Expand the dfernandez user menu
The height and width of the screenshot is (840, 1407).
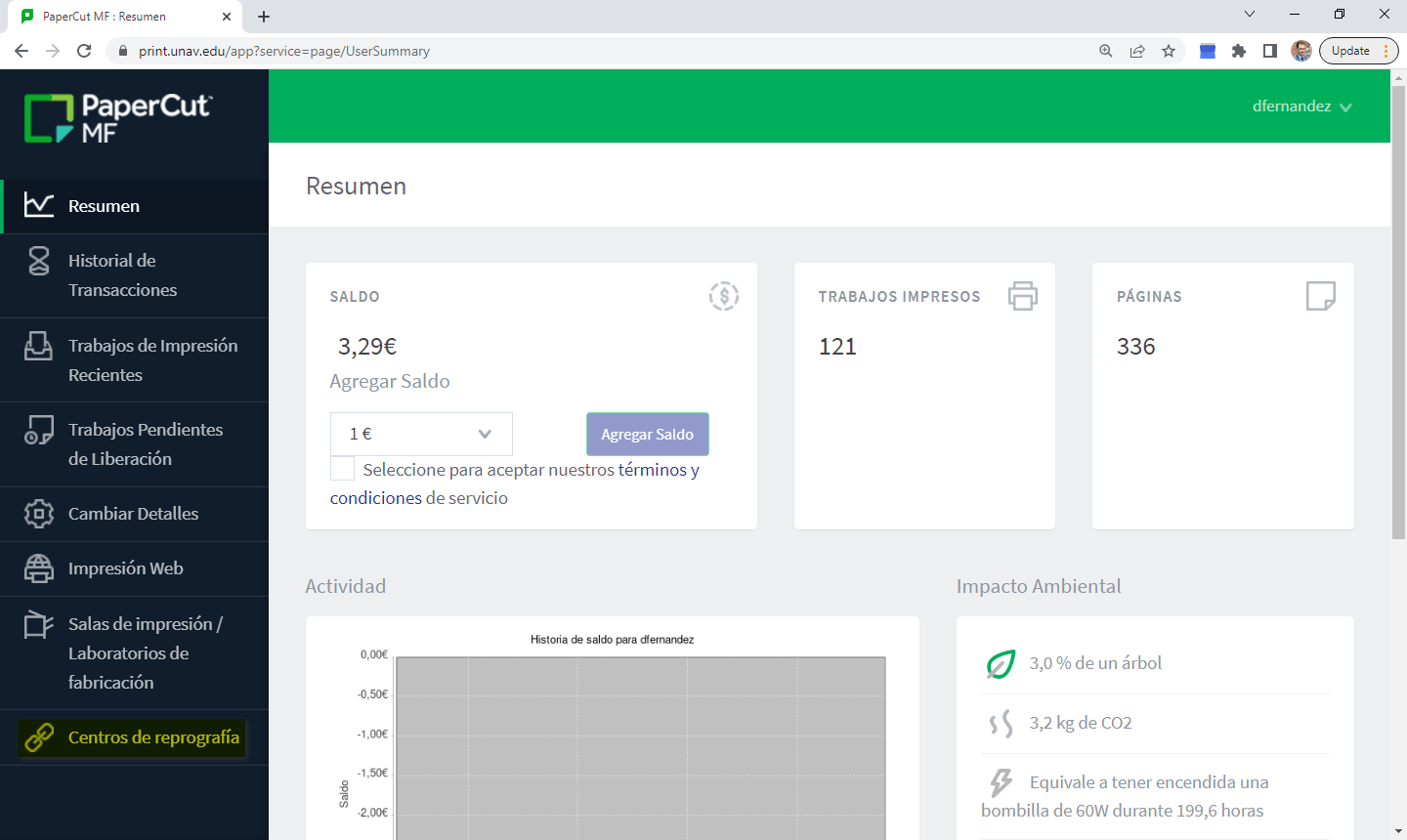(1301, 106)
